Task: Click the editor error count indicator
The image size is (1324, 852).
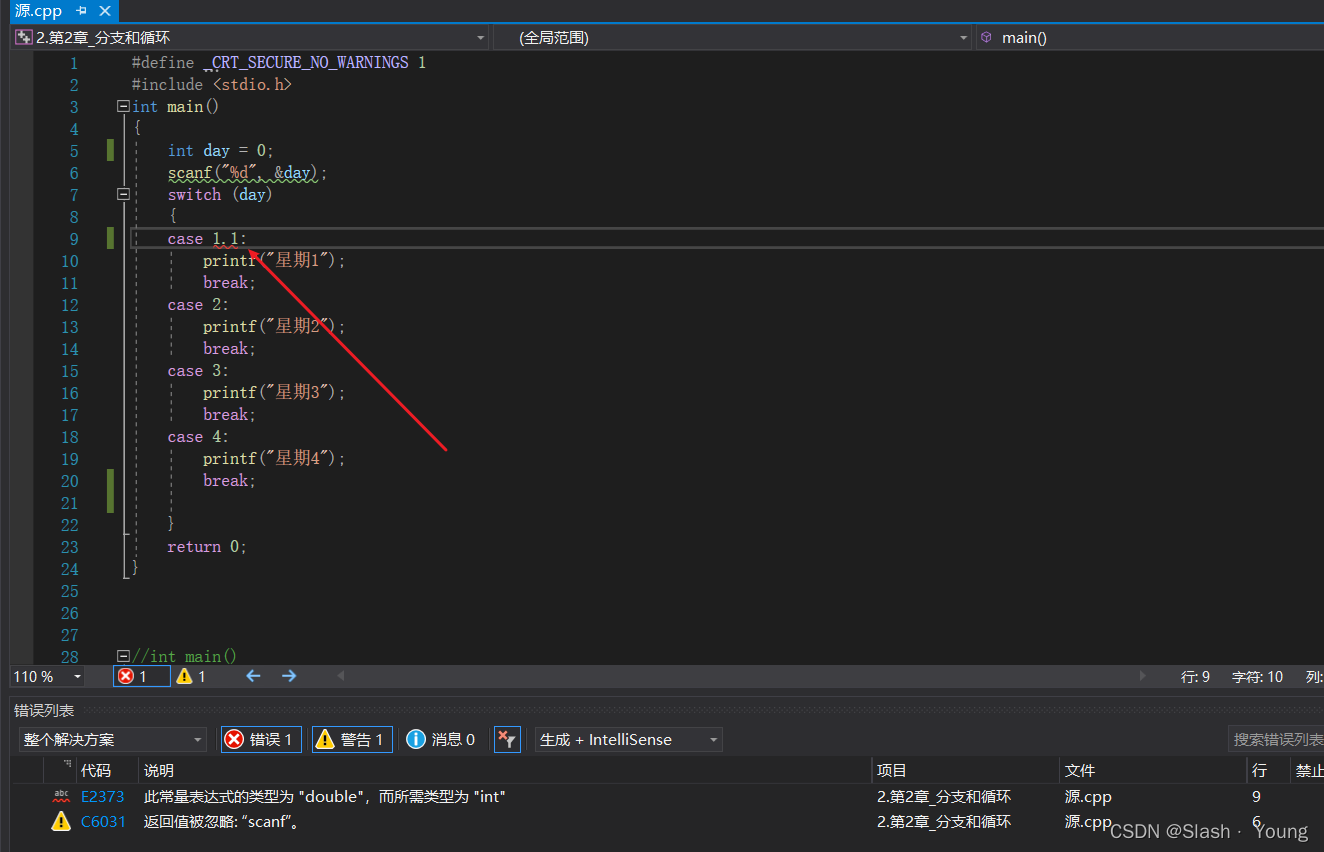Action: [141, 677]
